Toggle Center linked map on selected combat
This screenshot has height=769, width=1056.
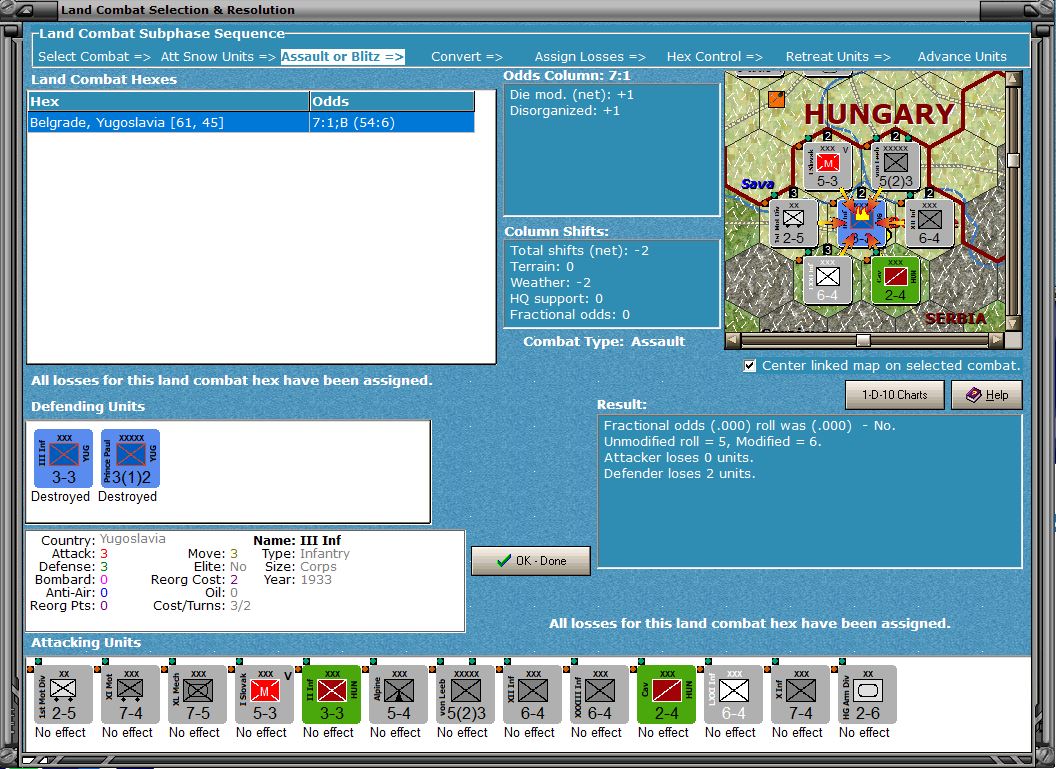(x=750, y=366)
